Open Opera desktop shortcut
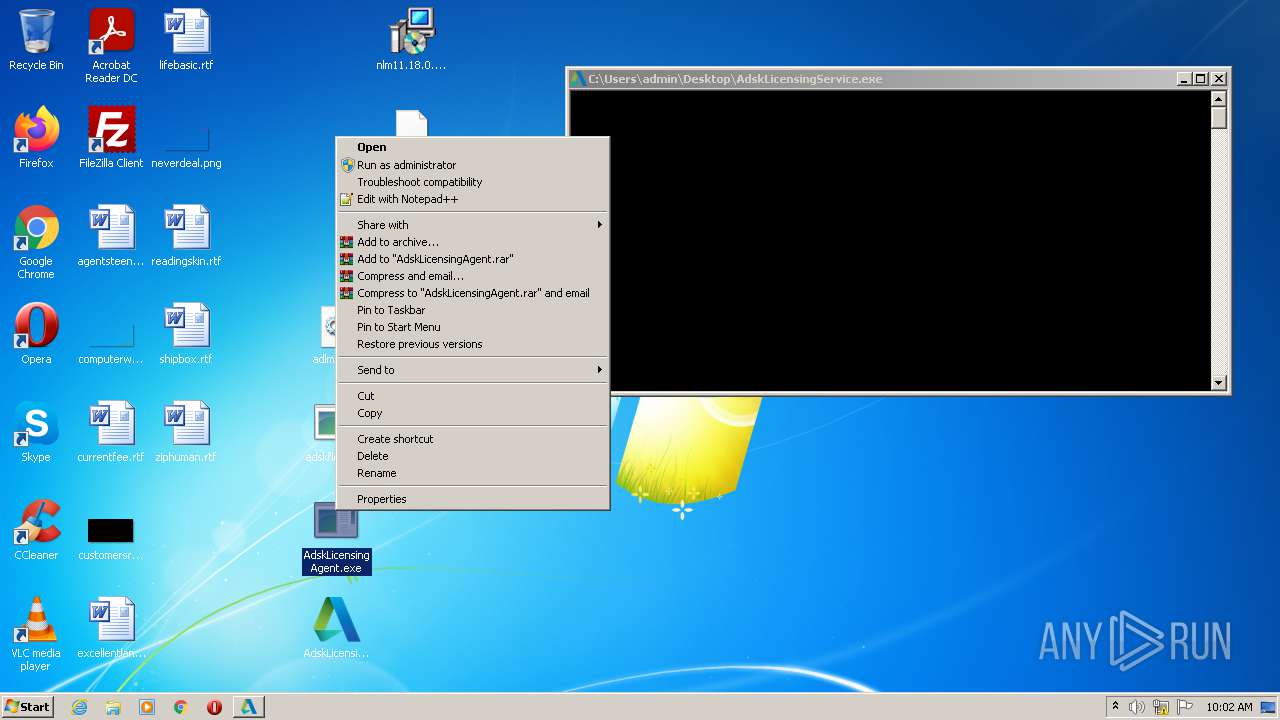 tap(36, 334)
